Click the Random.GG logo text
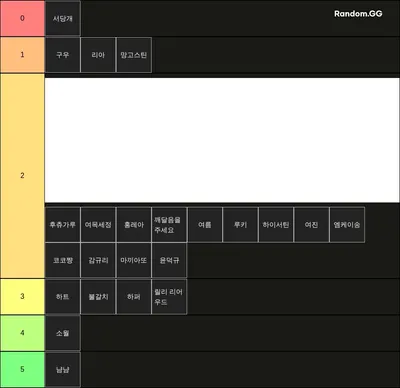This screenshot has width=400, height=388. tap(358, 14)
